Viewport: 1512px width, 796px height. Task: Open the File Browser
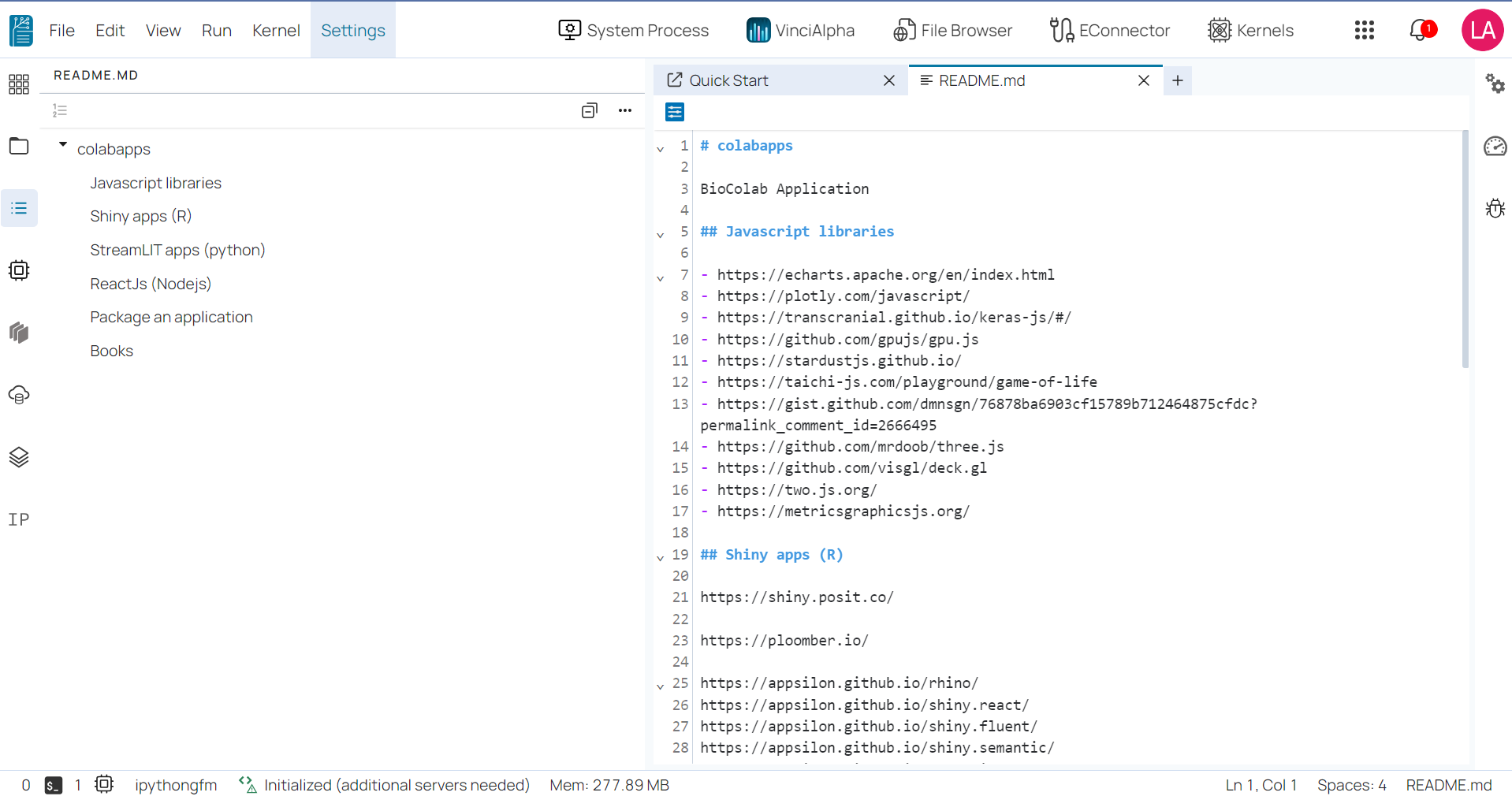coord(952,31)
